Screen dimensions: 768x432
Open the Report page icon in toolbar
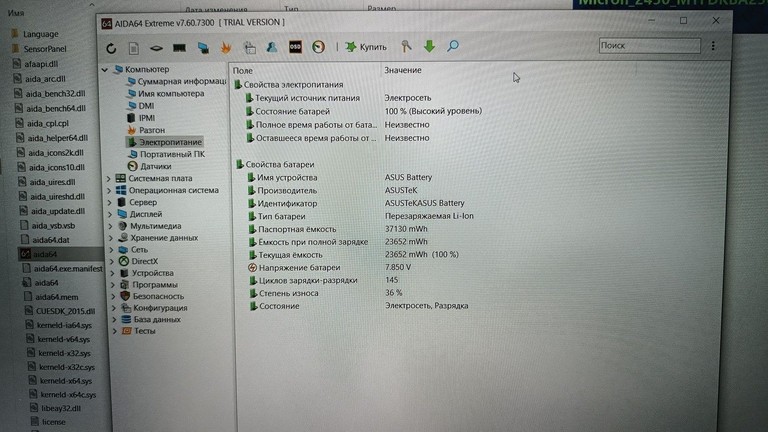coord(134,48)
